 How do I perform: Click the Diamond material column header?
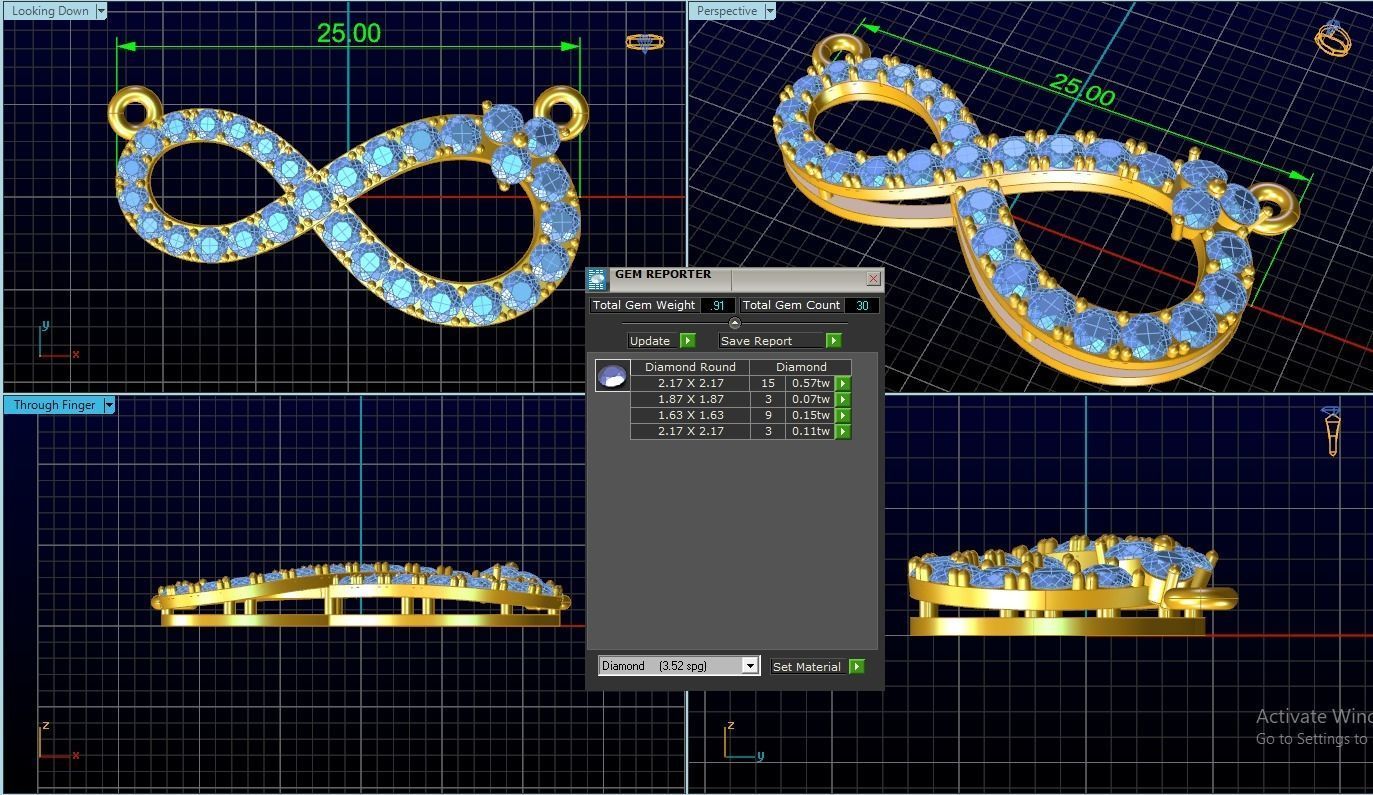tap(801, 367)
